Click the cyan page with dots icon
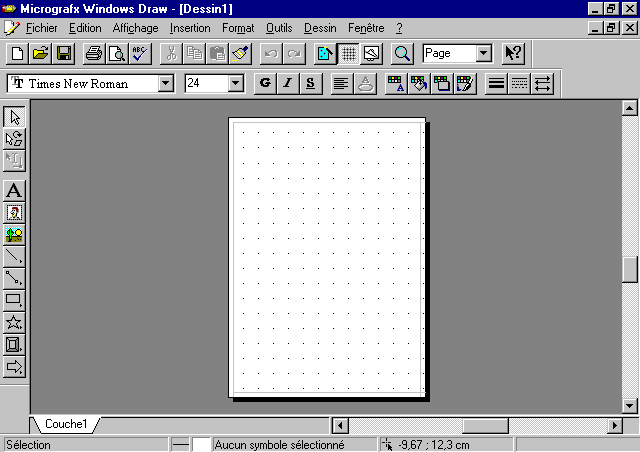640x452 pixels. coord(325,53)
